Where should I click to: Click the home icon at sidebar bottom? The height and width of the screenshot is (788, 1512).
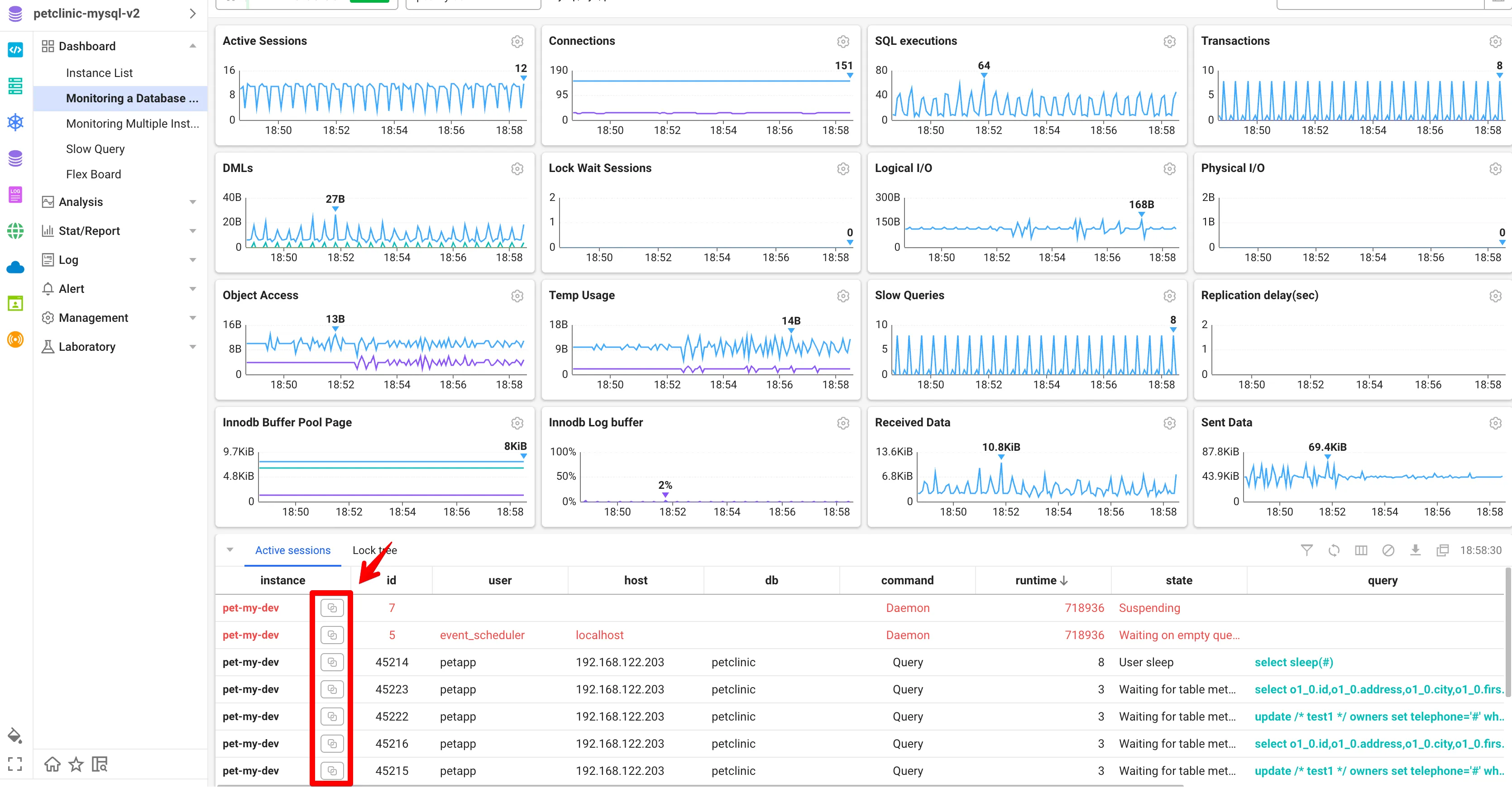point(52,764)
